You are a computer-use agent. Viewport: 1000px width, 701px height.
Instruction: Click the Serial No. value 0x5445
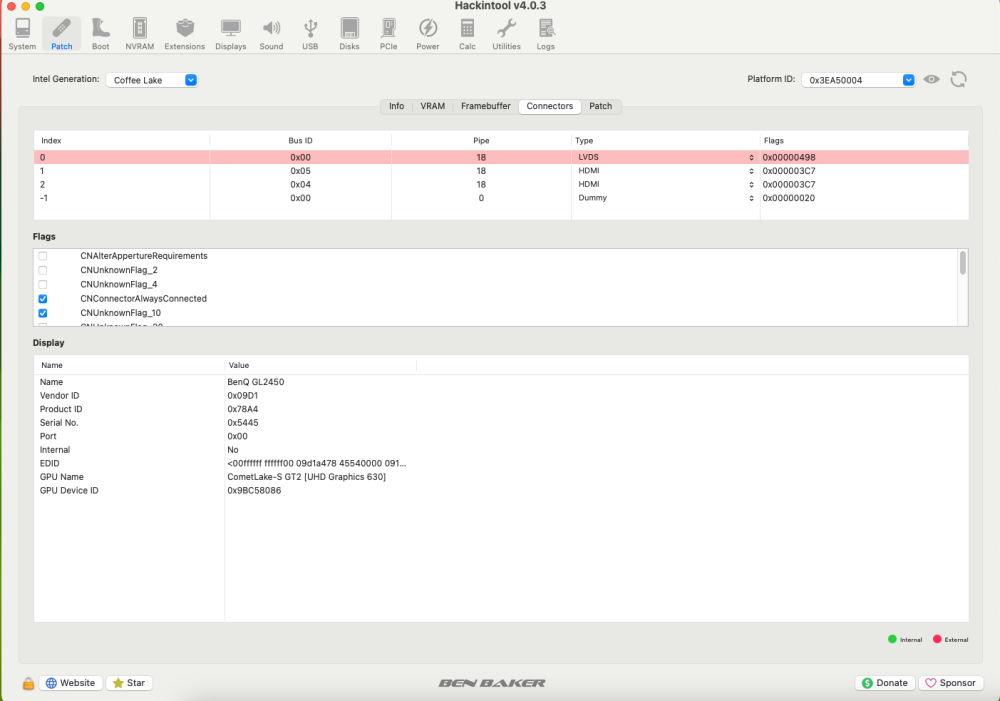242,423
